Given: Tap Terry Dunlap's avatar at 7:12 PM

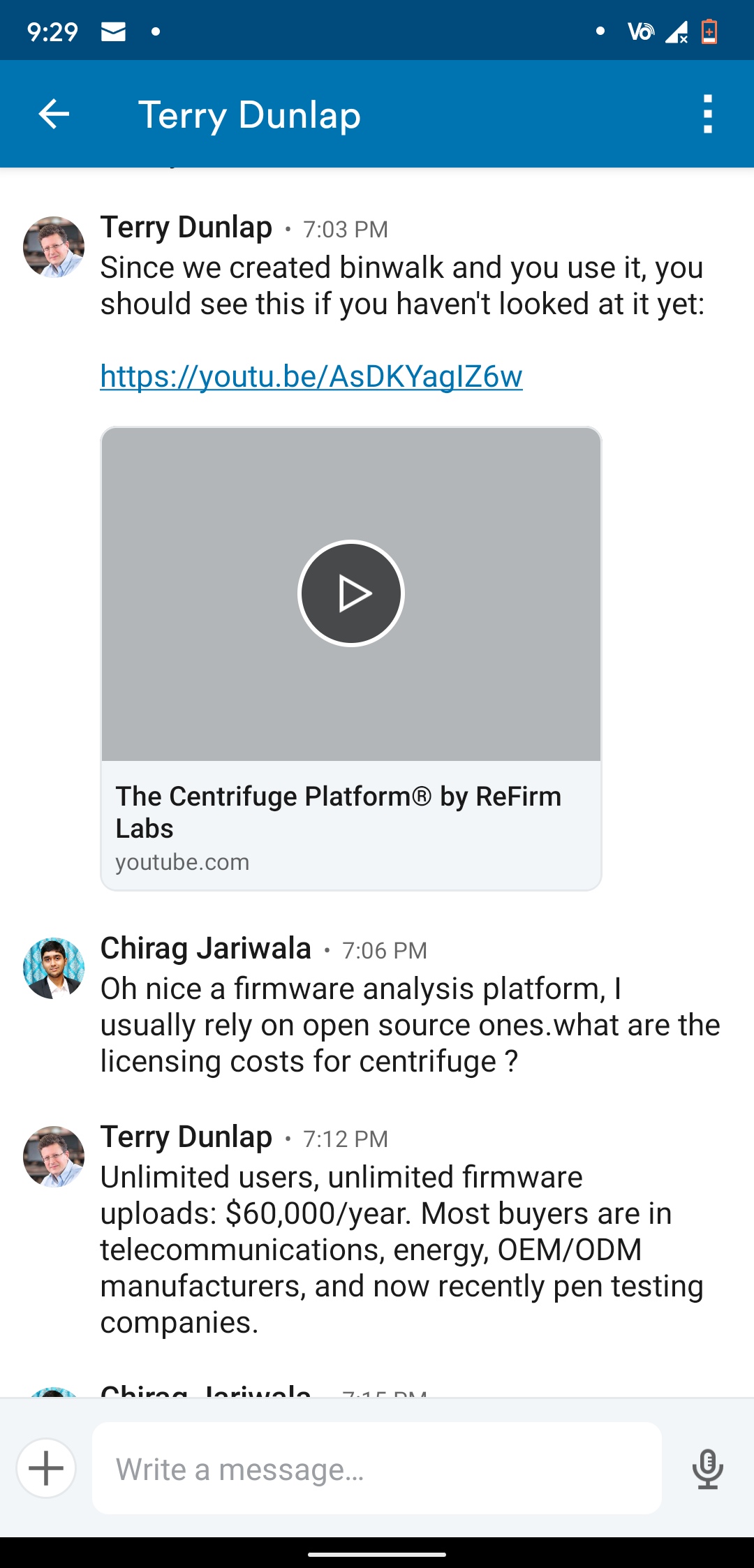Looking at the screenshot, I should (x=54, y=1157).
